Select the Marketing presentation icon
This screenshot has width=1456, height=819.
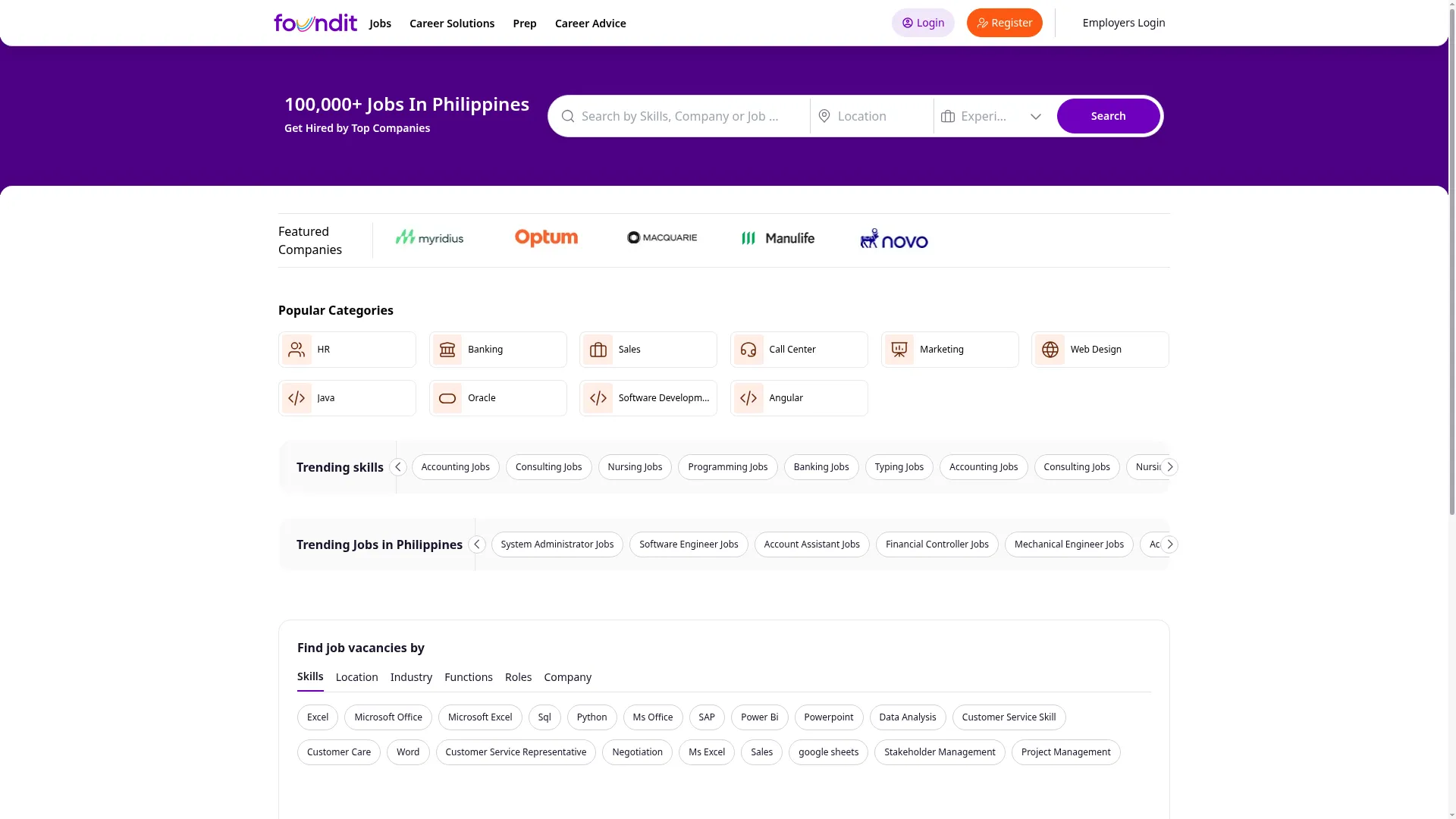click(899, 350)
